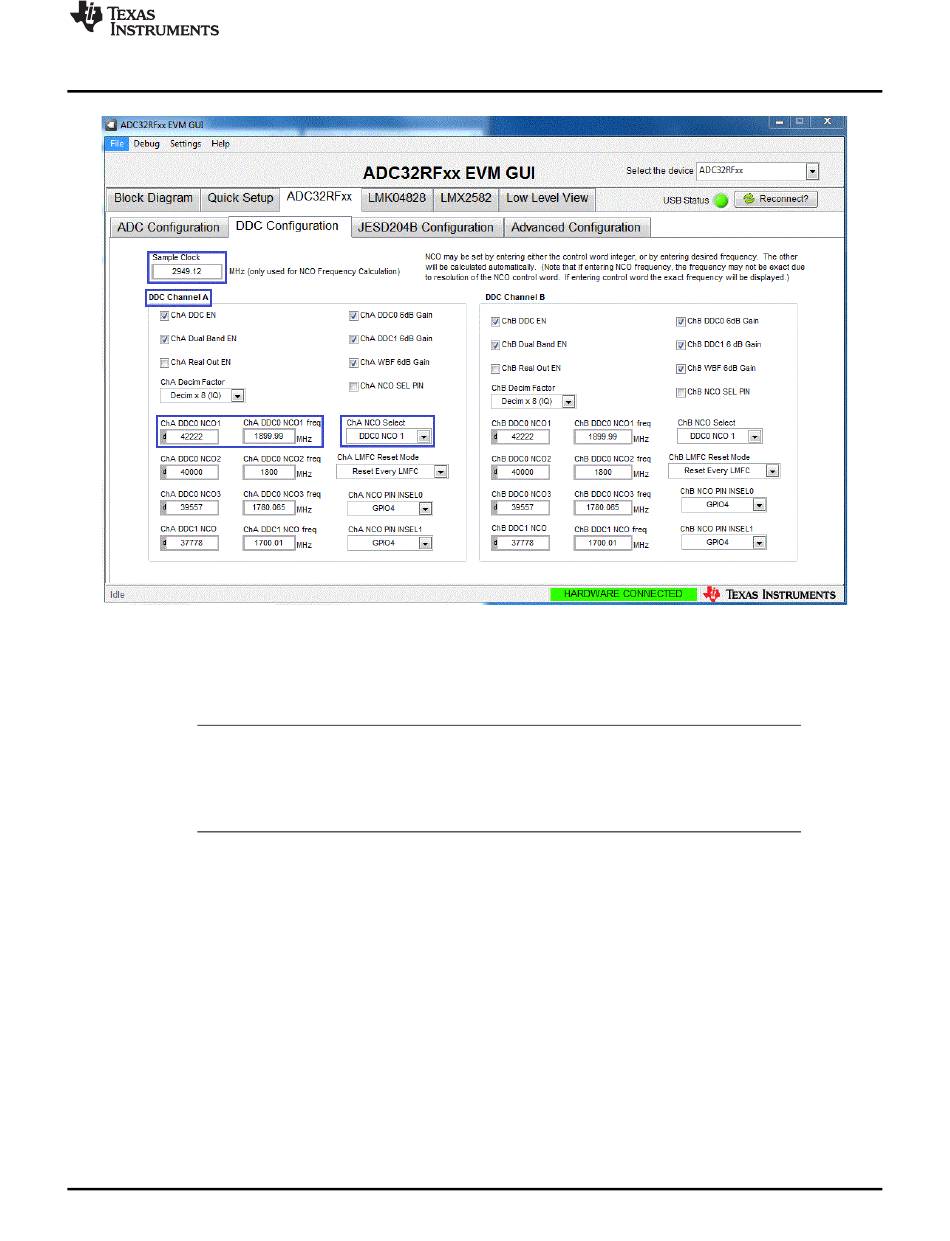This screenshot has width=950, height=1241.
Task: Open the Advanced Configuration sub-tab
Action: (576, 228)
